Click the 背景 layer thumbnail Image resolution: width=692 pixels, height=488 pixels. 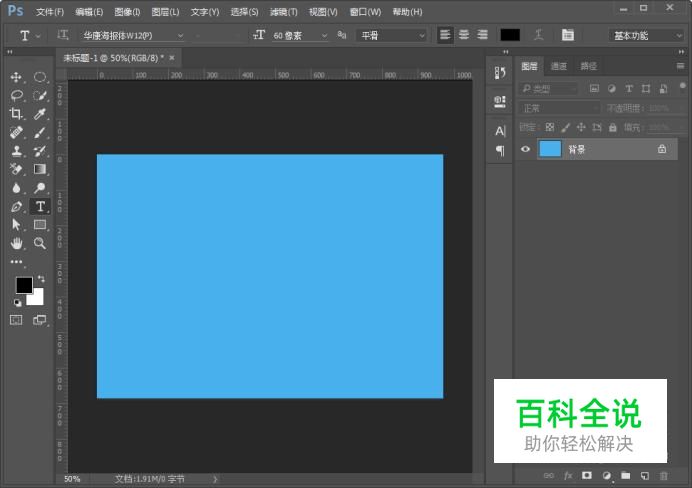550,149
